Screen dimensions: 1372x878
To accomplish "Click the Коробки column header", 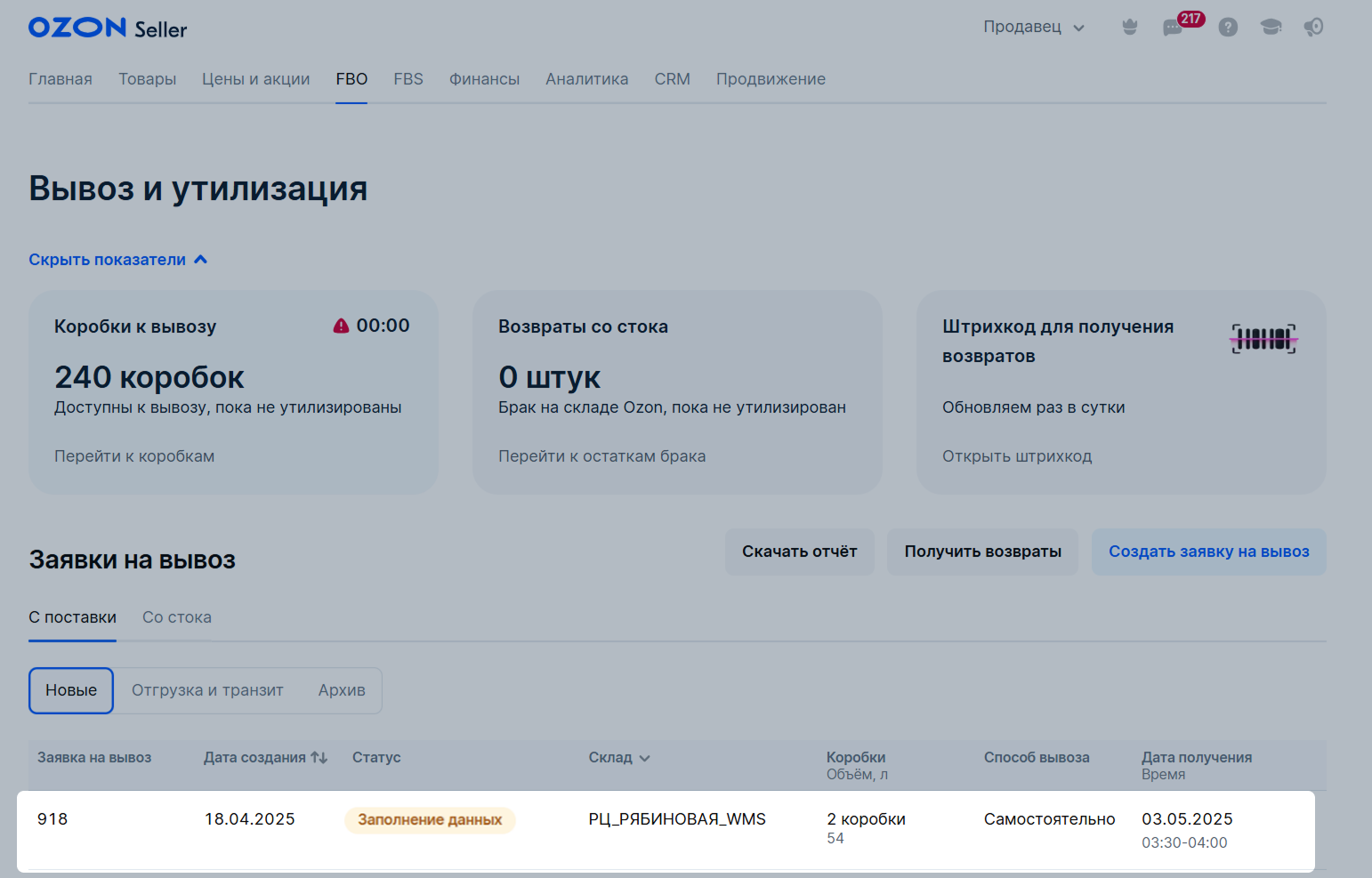I will pos(856,758).
